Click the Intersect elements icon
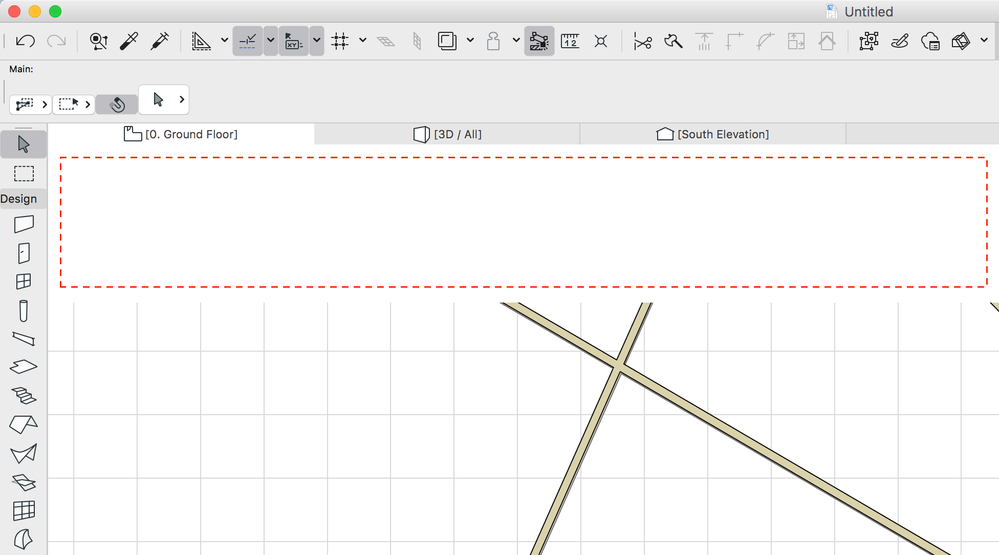This screenshot has height=555, width=999. pyautogui.click(x=601, y=41)
